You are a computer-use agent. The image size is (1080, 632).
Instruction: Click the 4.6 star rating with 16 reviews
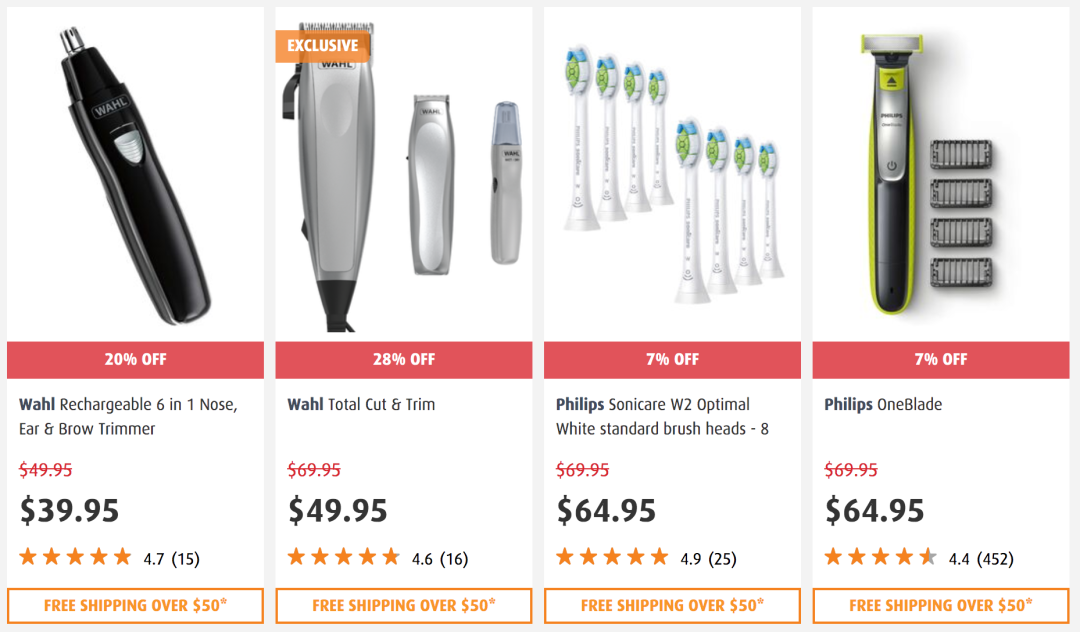[378, 558]
